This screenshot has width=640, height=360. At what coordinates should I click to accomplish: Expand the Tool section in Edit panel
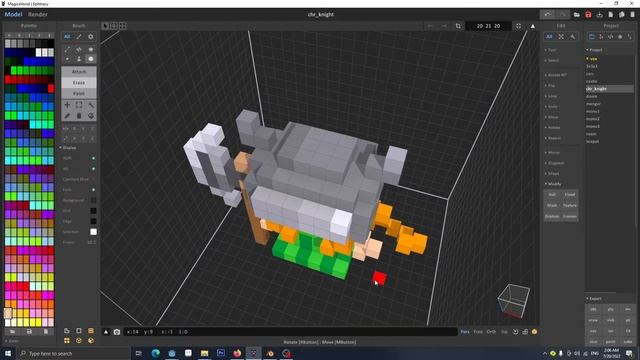(550, 50)
